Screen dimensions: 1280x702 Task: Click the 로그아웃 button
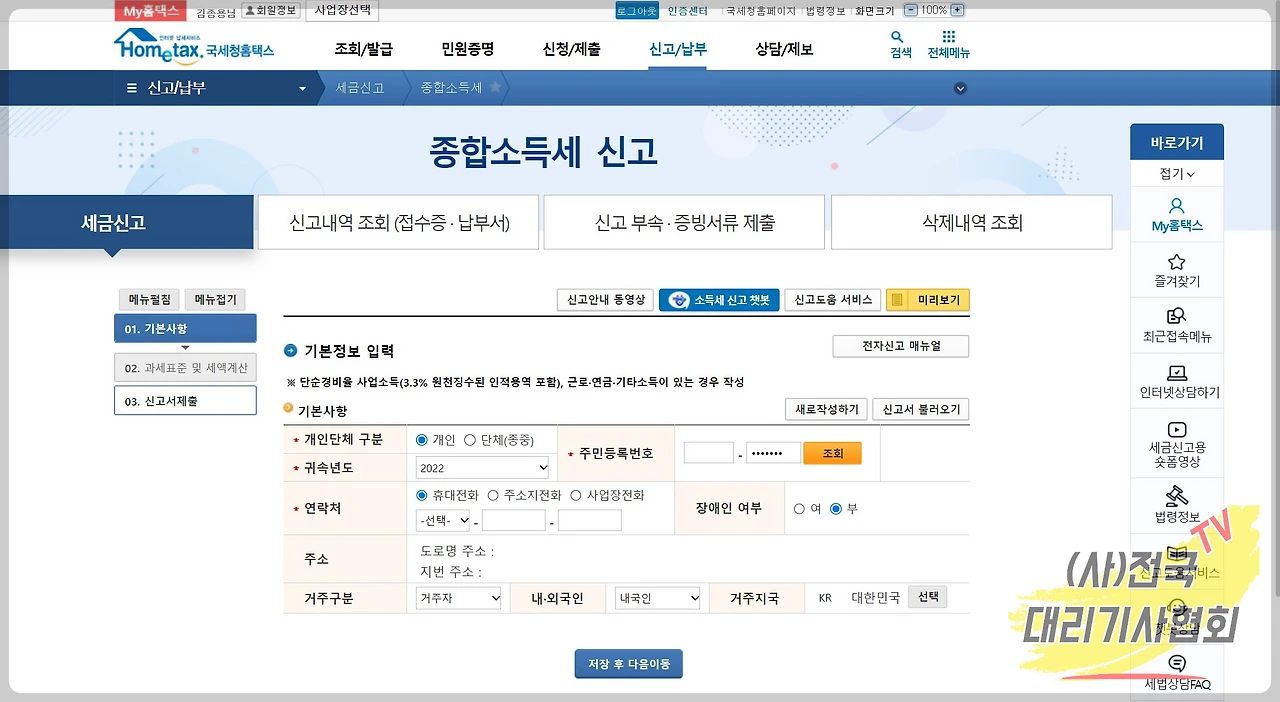pos(636,10)
